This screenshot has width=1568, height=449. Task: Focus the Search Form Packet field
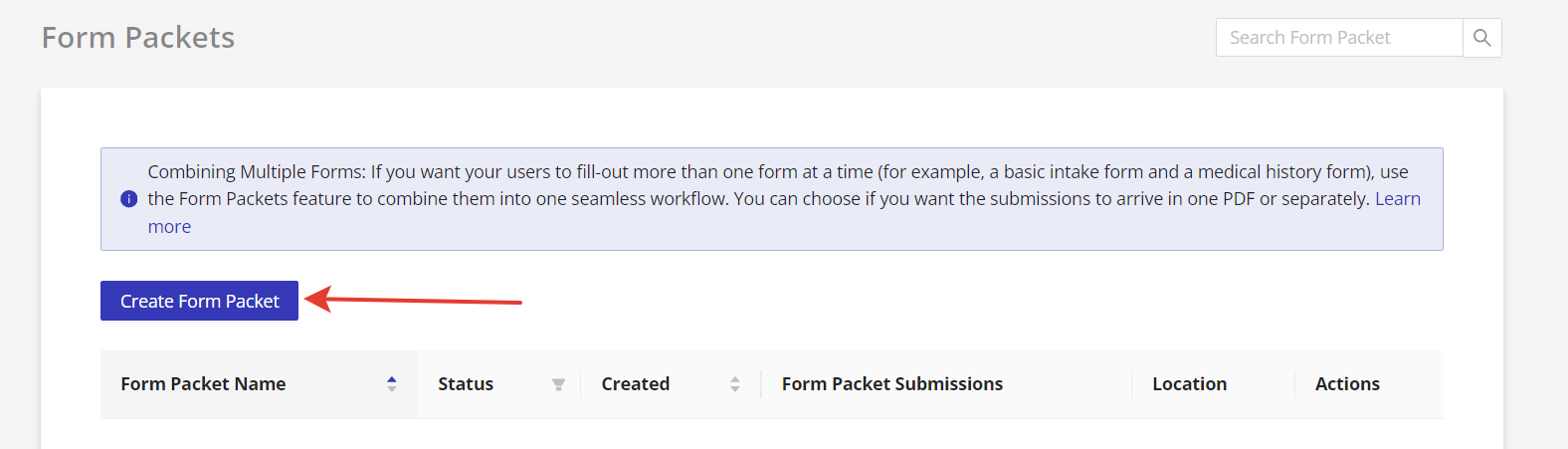tap(1339, 38)
